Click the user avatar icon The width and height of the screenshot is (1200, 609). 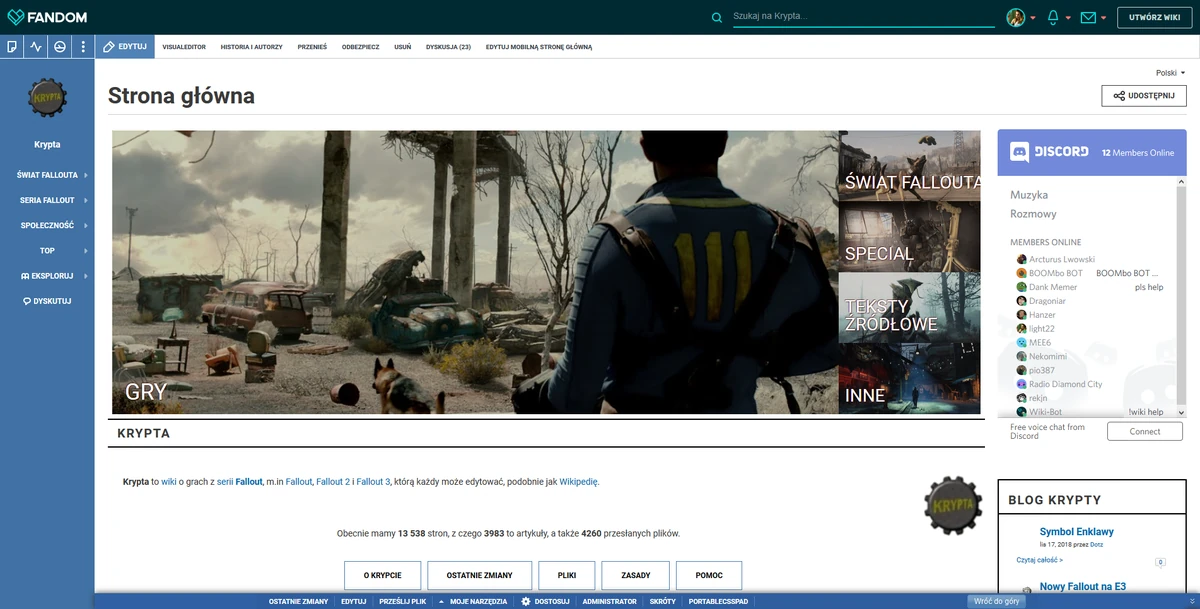pyautogui.click(x=1015, y=17)
